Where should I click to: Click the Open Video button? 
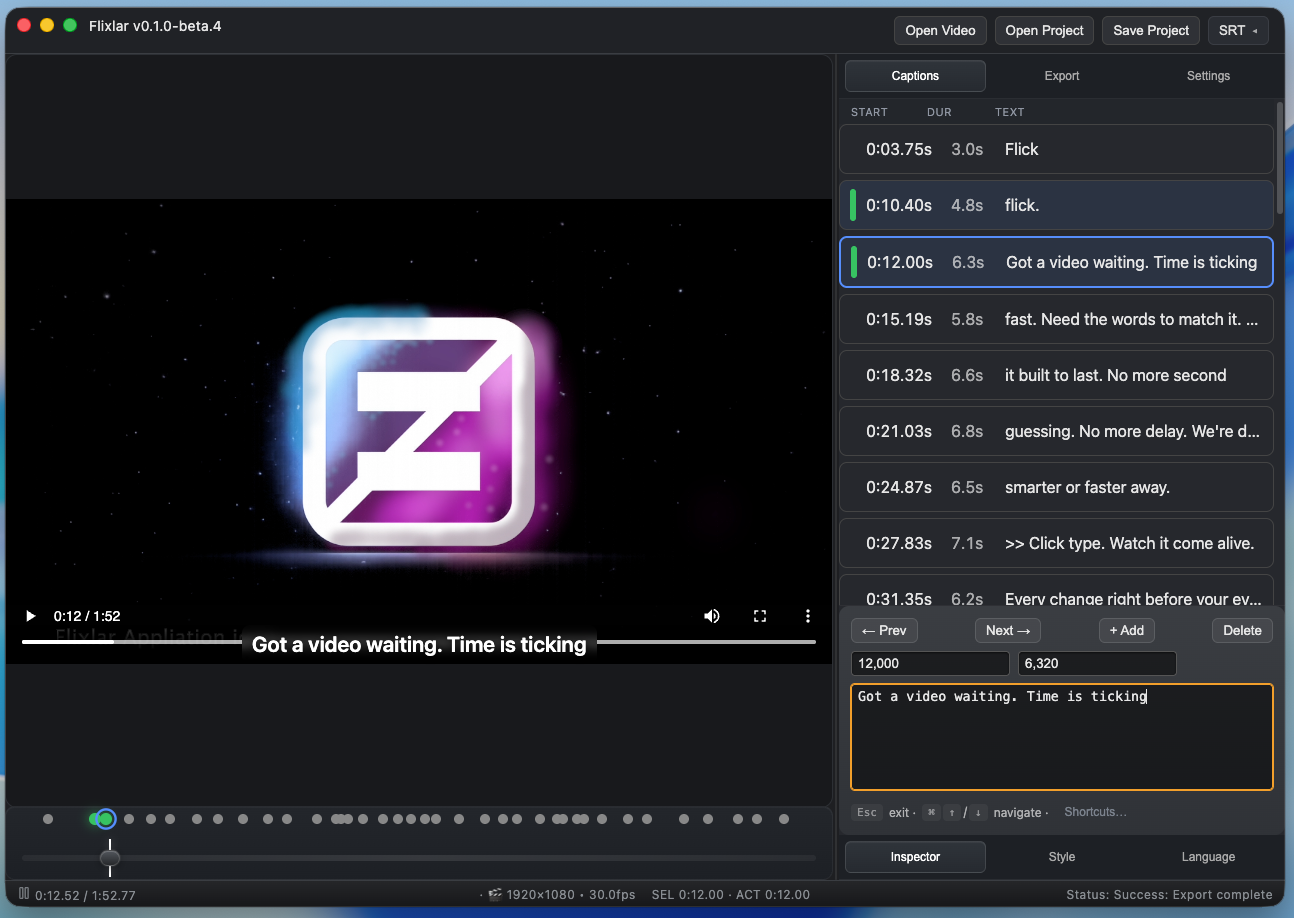click(940, 30)
